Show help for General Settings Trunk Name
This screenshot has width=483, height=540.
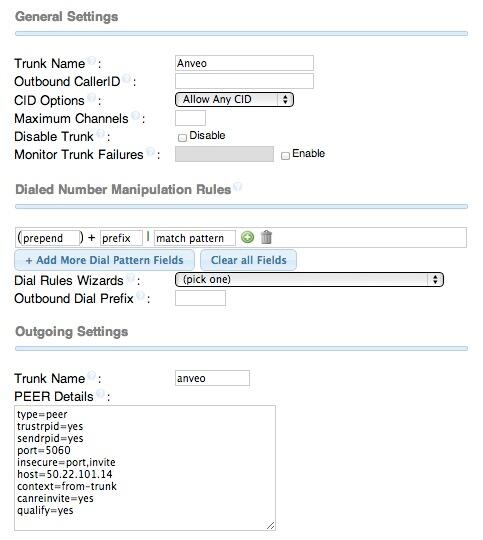tap(92, 61)
